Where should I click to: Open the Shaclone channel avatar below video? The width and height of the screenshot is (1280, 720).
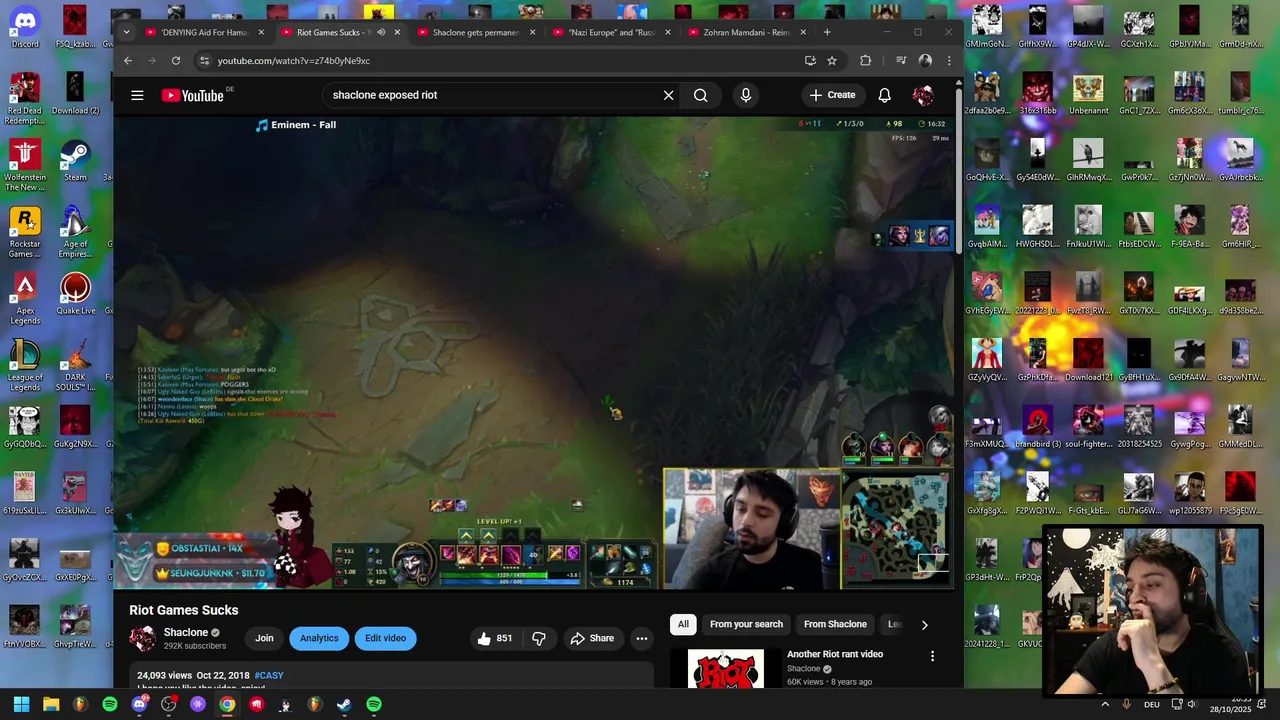pyautogui.click(x=142, y=638)
